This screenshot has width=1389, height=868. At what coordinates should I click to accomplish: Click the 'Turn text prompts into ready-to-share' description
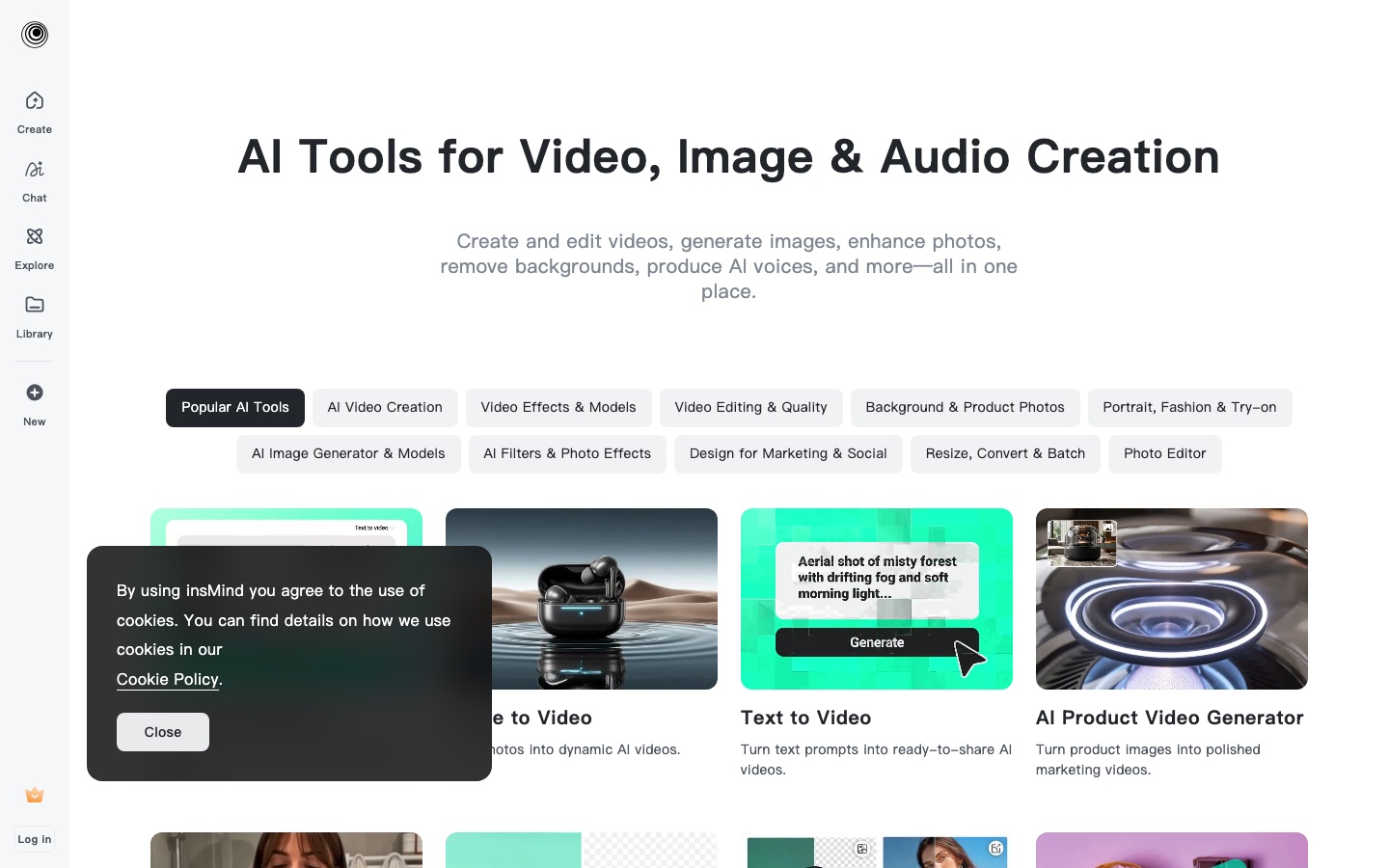pos(877,760)
